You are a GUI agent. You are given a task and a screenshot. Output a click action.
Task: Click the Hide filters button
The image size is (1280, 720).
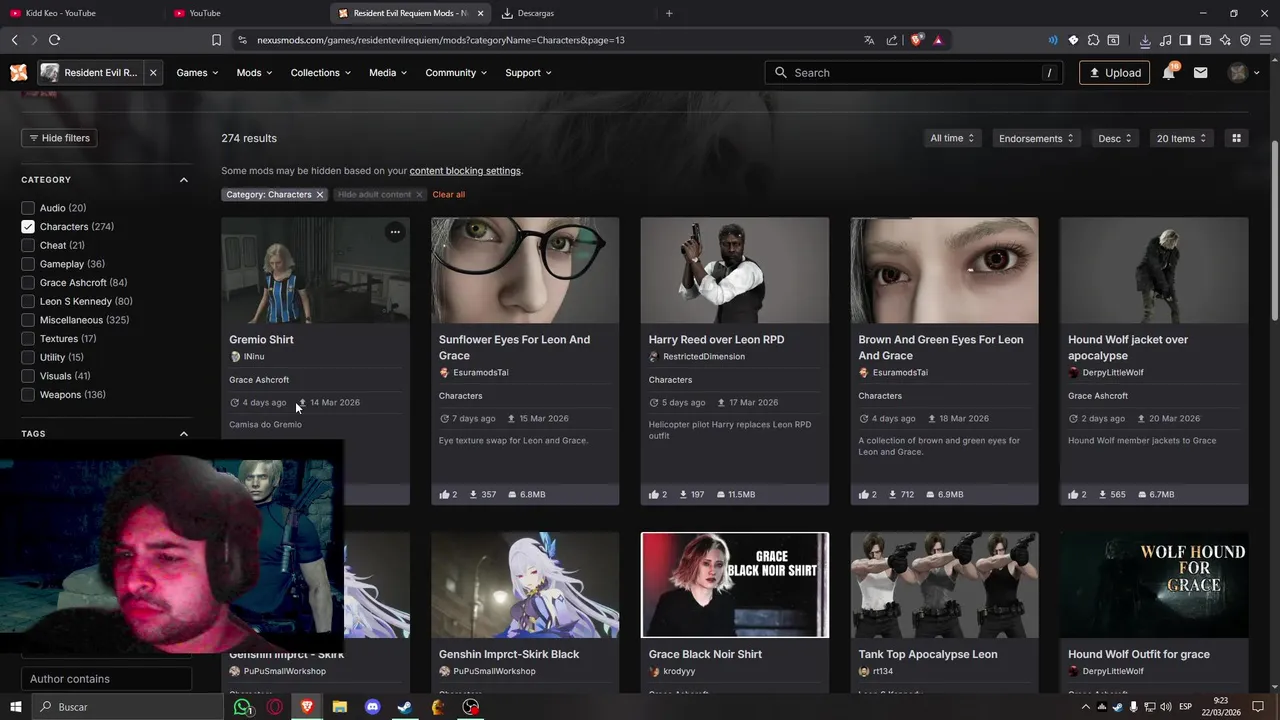(x=59, y=138)
